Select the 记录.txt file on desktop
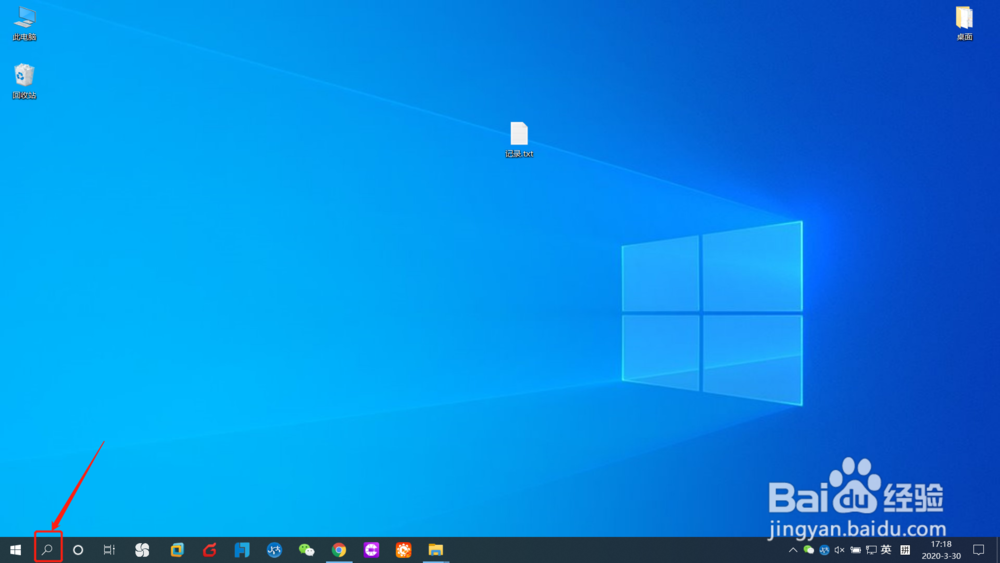The image size is (1000, 563). (x=519, y=140)
